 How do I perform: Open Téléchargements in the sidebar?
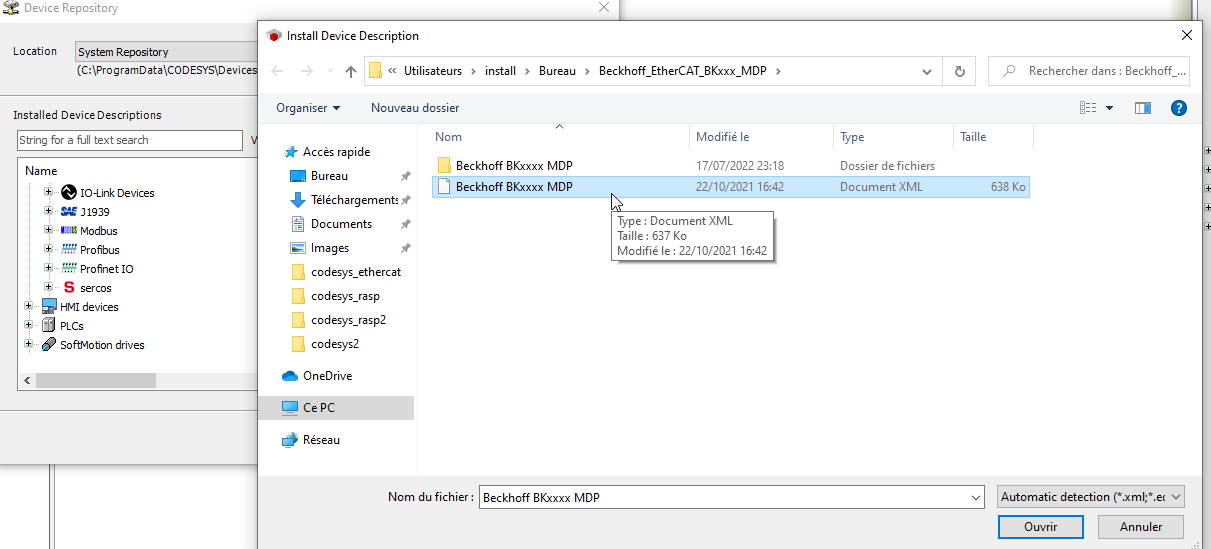point(345,200)
